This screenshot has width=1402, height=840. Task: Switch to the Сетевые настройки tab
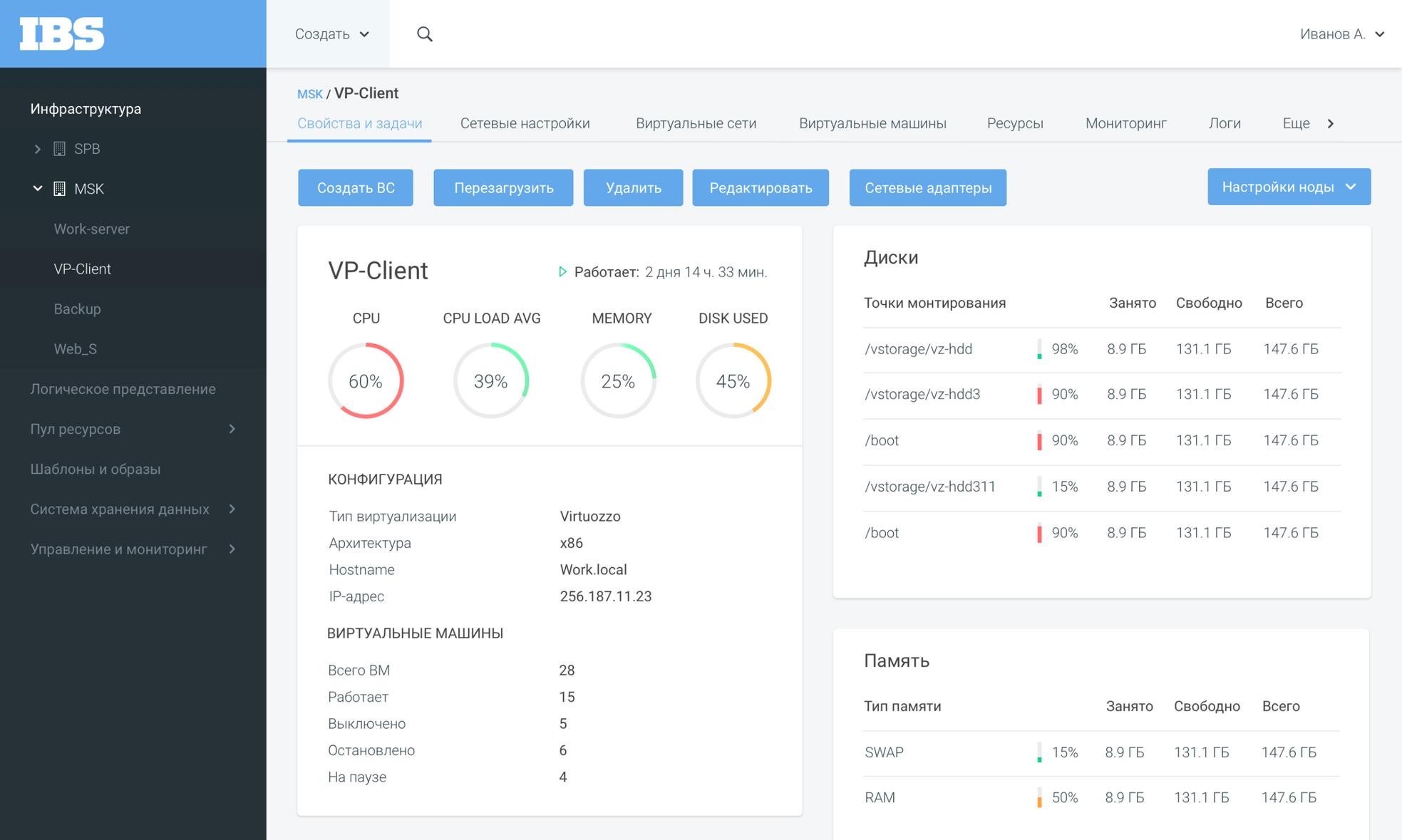(x=525, y=123)
